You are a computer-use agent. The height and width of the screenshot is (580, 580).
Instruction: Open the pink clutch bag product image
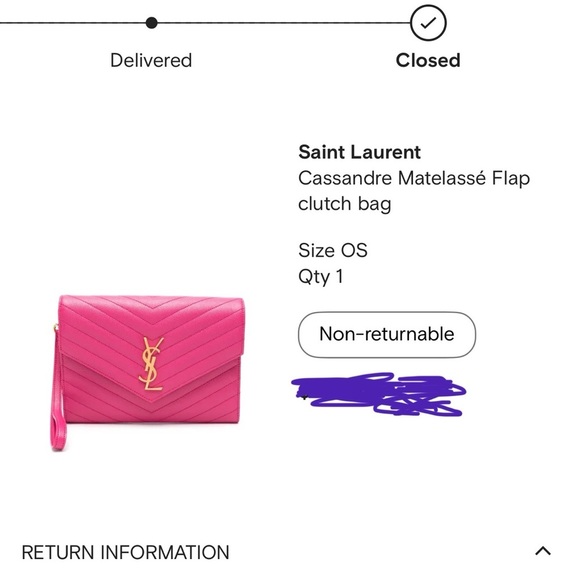[x=147, y=372]
